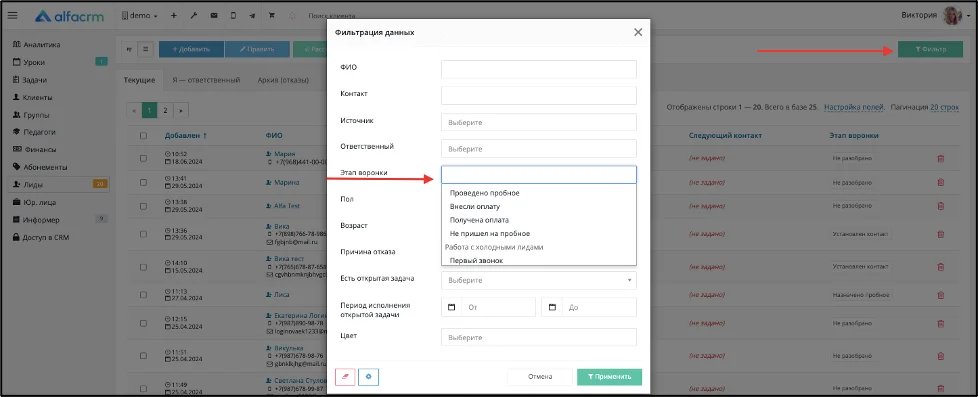The height and width of the screenshot is (397, 979).
Task: Click inside the Контакт input field
Action: [x=539, y=96]
